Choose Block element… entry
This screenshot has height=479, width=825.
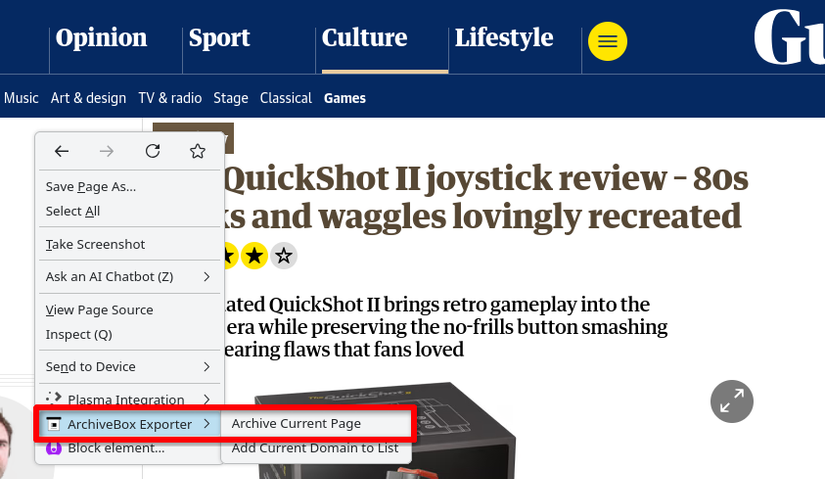[x=129, y=448]
